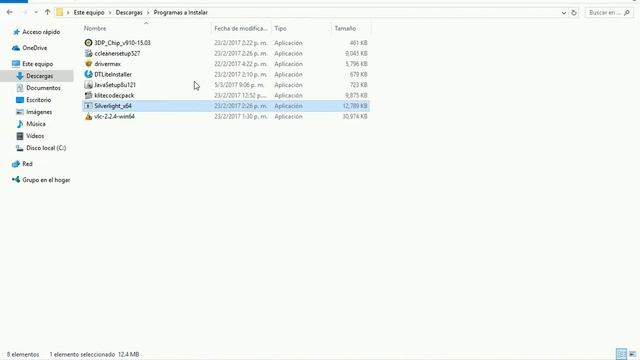
Task: Click the 'Disco local (C:)' drive icon
Action: pyautogui.click(x=20, y=148)
